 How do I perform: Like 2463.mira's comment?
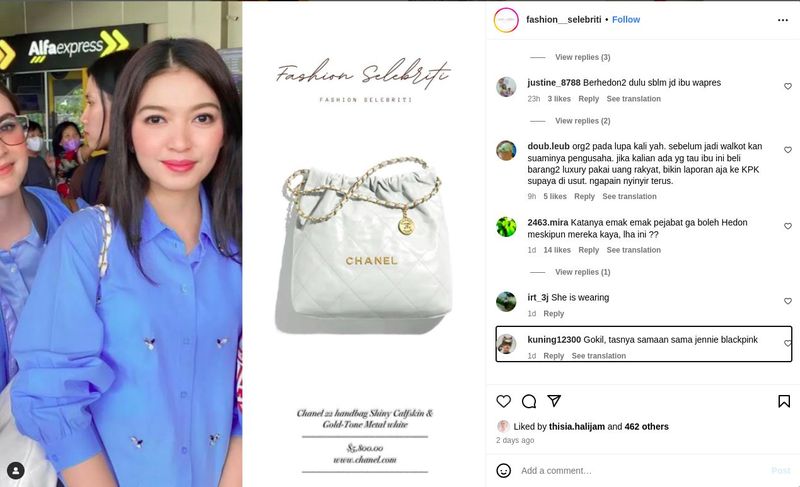[x=788, y=226]
